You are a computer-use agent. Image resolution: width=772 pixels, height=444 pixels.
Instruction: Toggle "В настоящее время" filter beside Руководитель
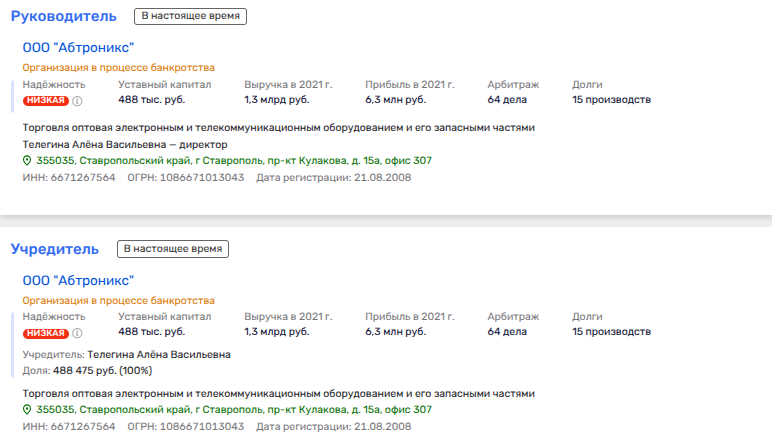click(189, 17)
